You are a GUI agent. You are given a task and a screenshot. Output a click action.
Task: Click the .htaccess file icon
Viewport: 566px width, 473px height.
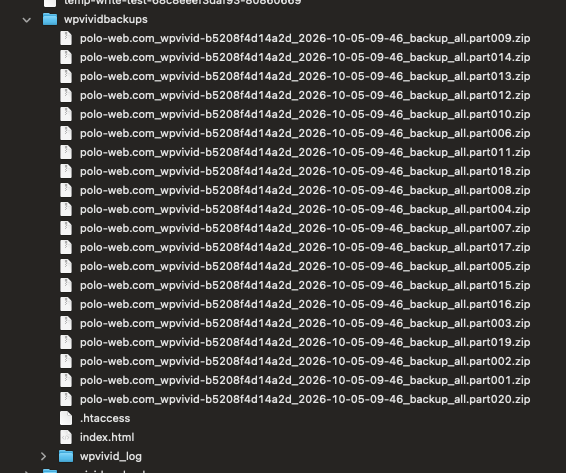coord(66,418)
